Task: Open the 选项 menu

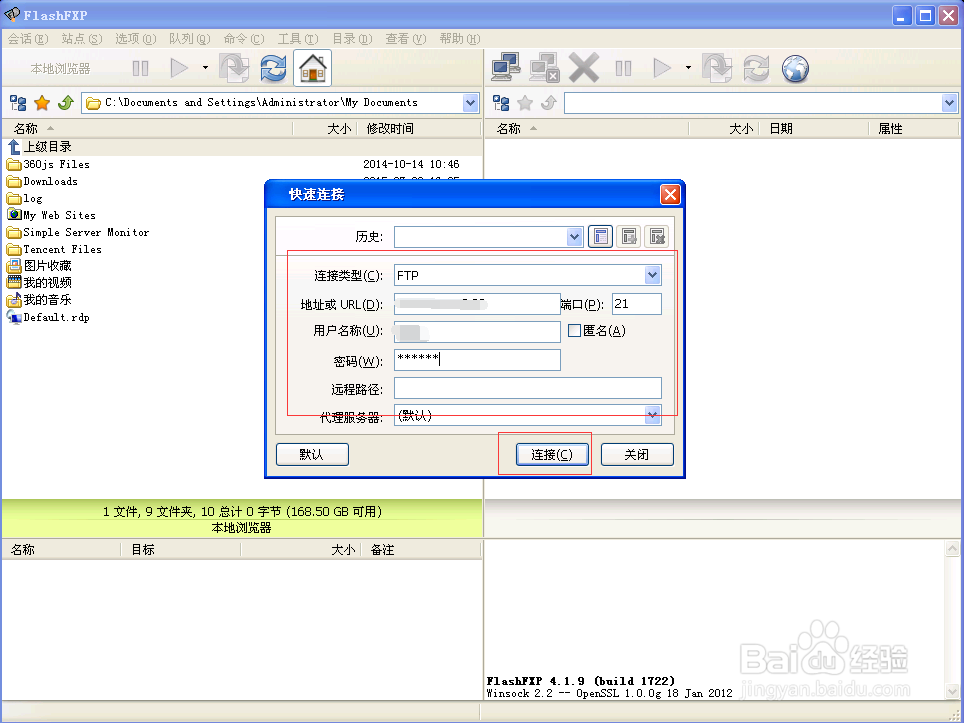Action: click(x=136, y=39)
